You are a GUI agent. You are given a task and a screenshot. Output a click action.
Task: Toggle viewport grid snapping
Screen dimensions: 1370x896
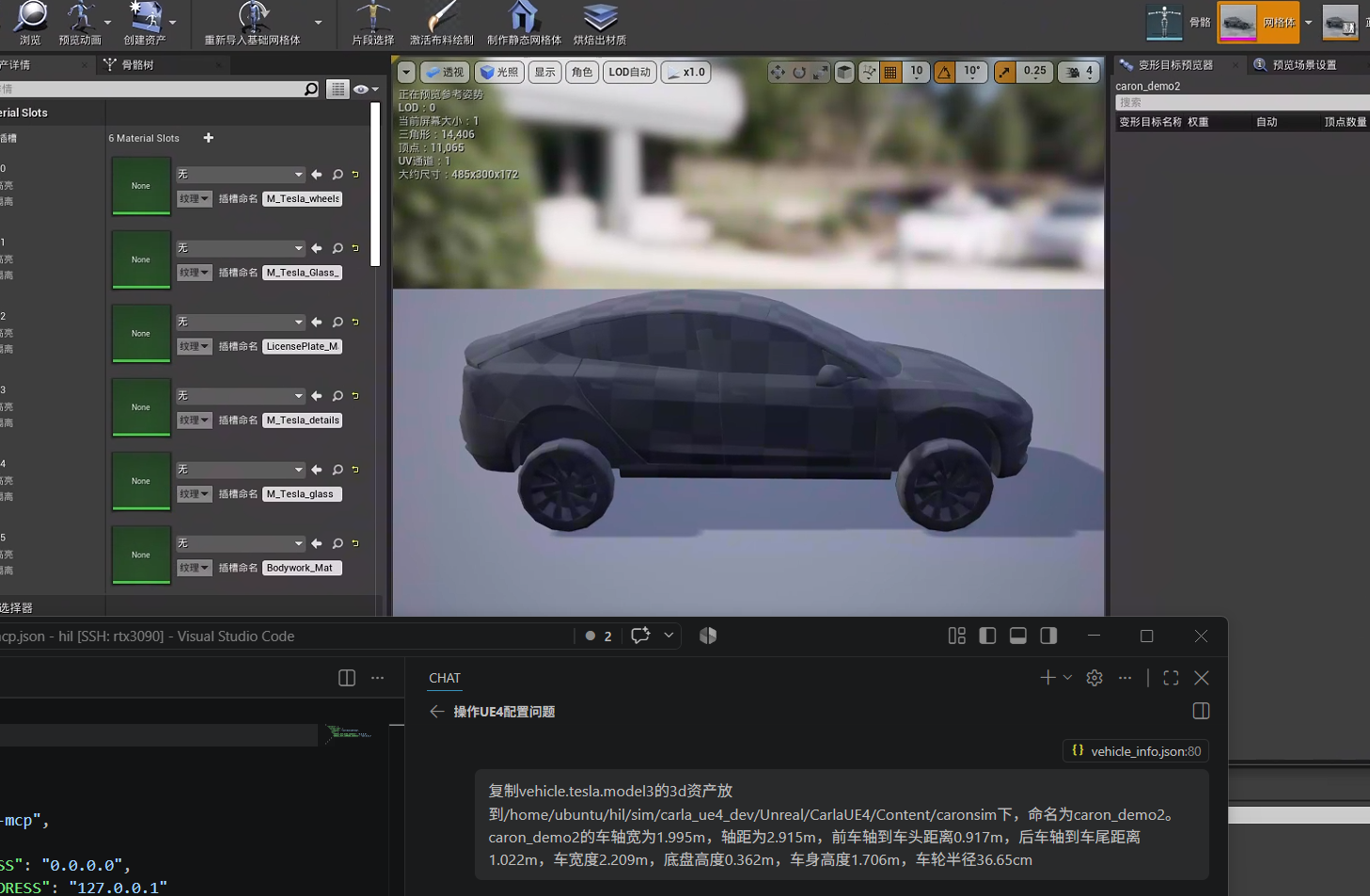[x=890, y=72]
